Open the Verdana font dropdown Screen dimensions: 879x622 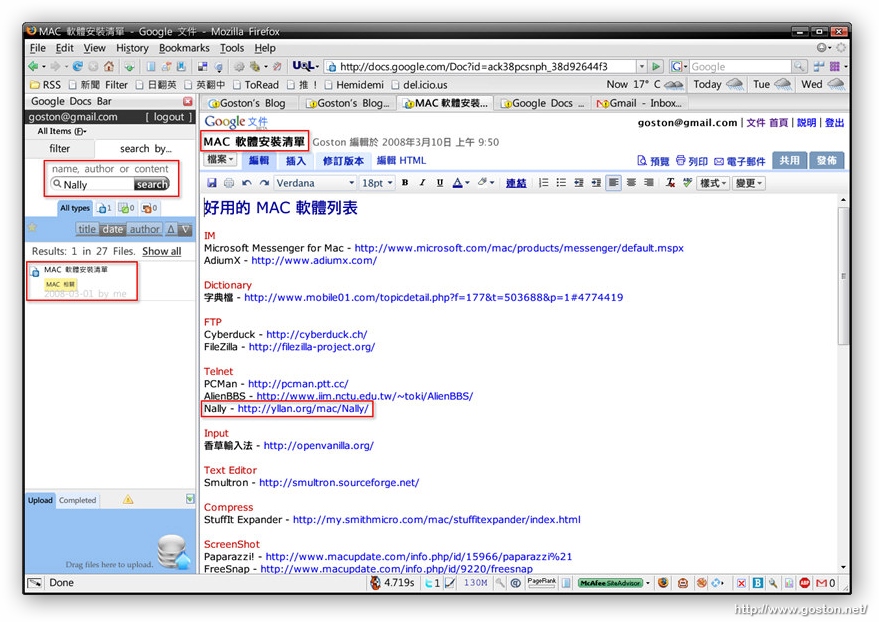coord(316,183)
